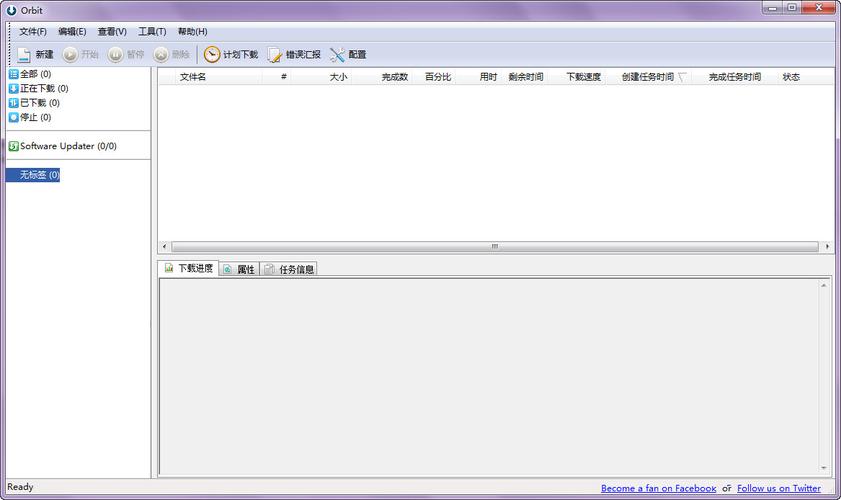Viewport: 841px width, 500px height.
Task: Select the 全部 (0) category
Action: tap(30, 74)
